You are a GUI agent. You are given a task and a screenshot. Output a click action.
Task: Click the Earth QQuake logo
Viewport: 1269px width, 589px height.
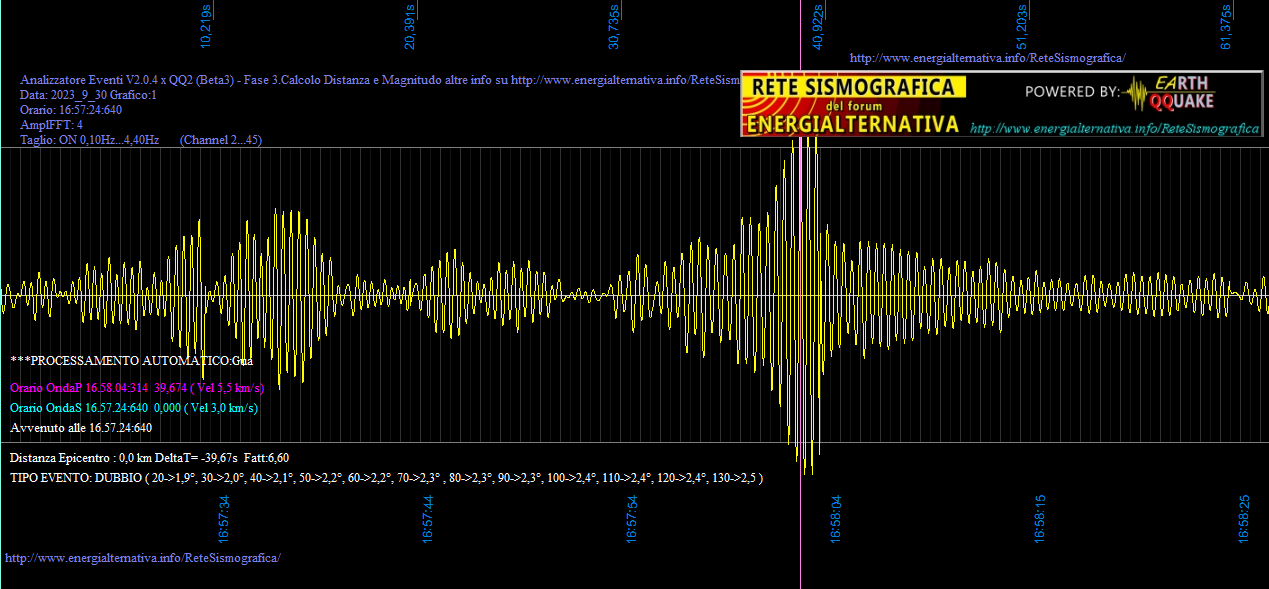[1167, 93]
